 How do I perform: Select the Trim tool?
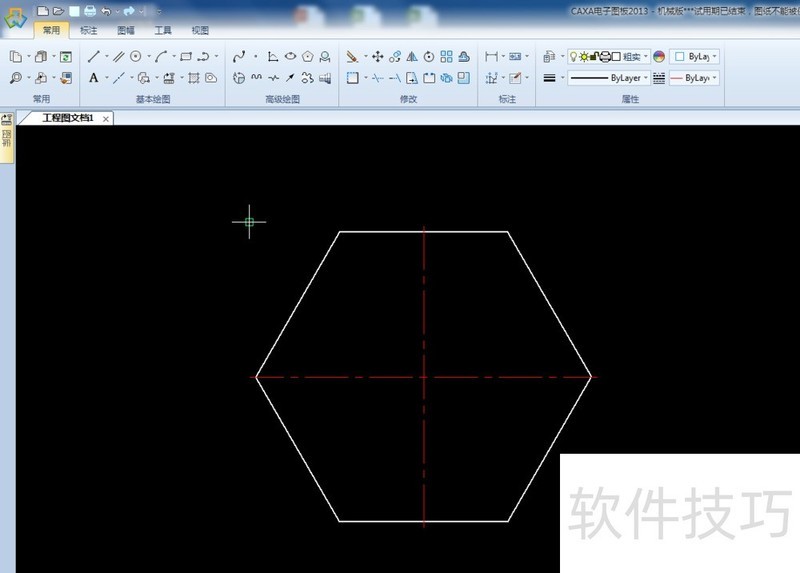pos(378,78)
